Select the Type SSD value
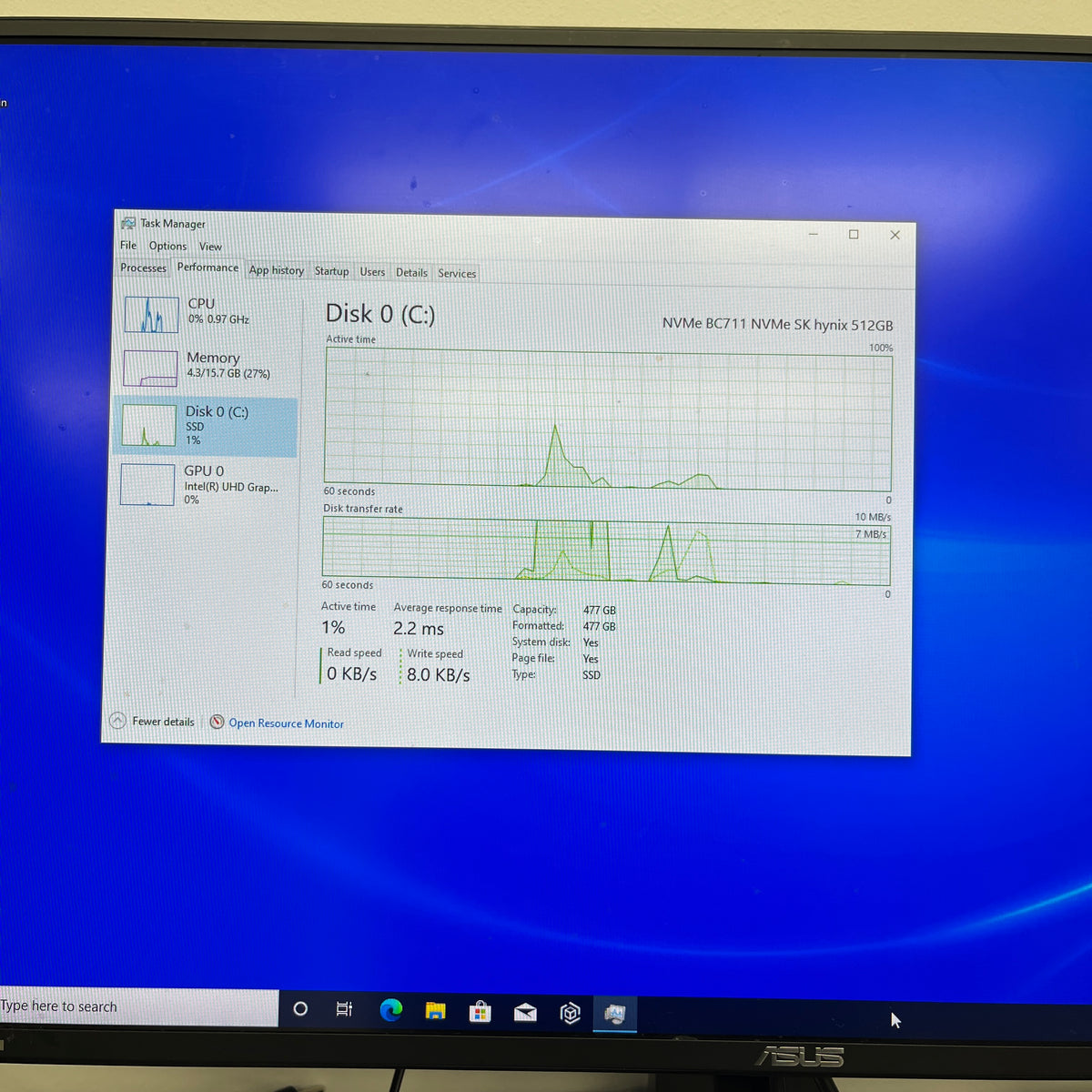 [591, 675]
